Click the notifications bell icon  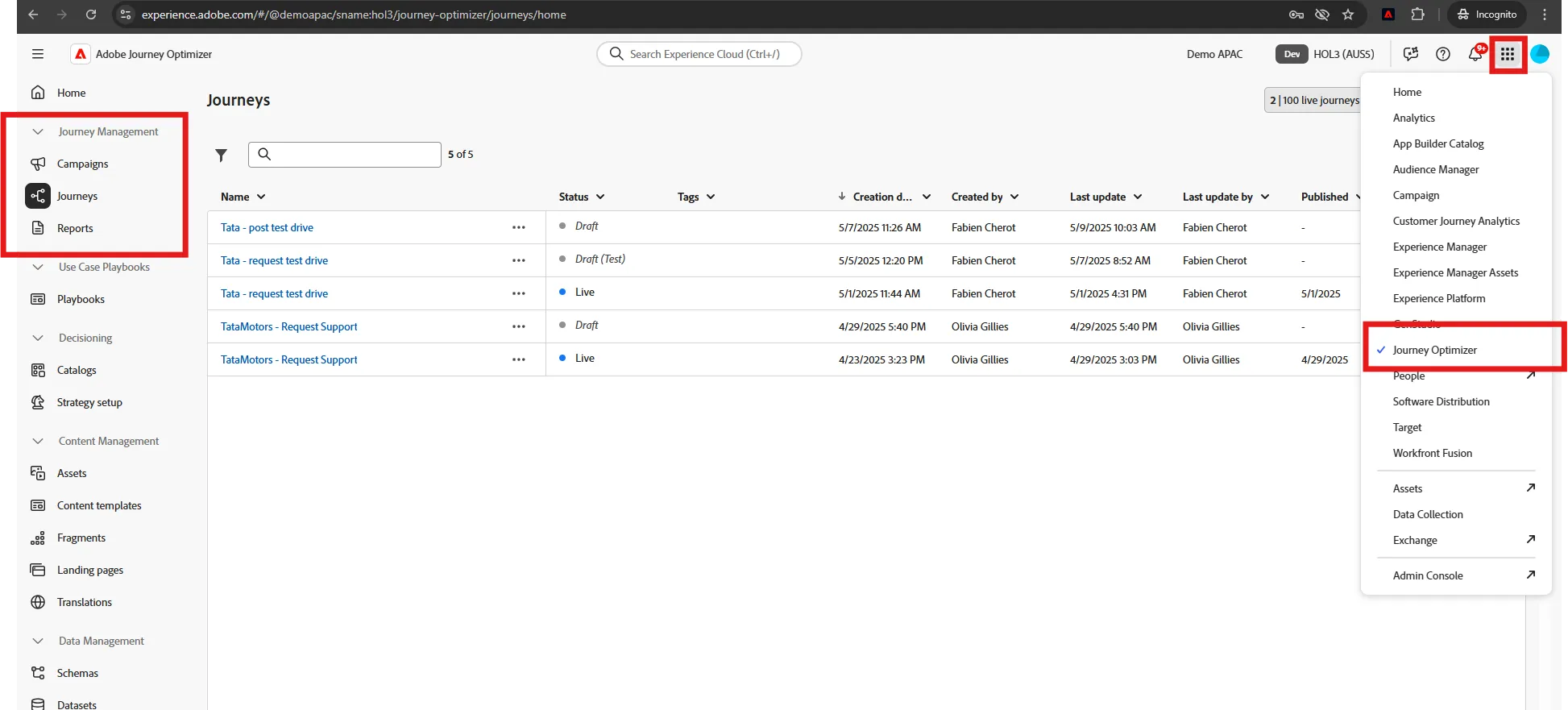(1475, 54)
